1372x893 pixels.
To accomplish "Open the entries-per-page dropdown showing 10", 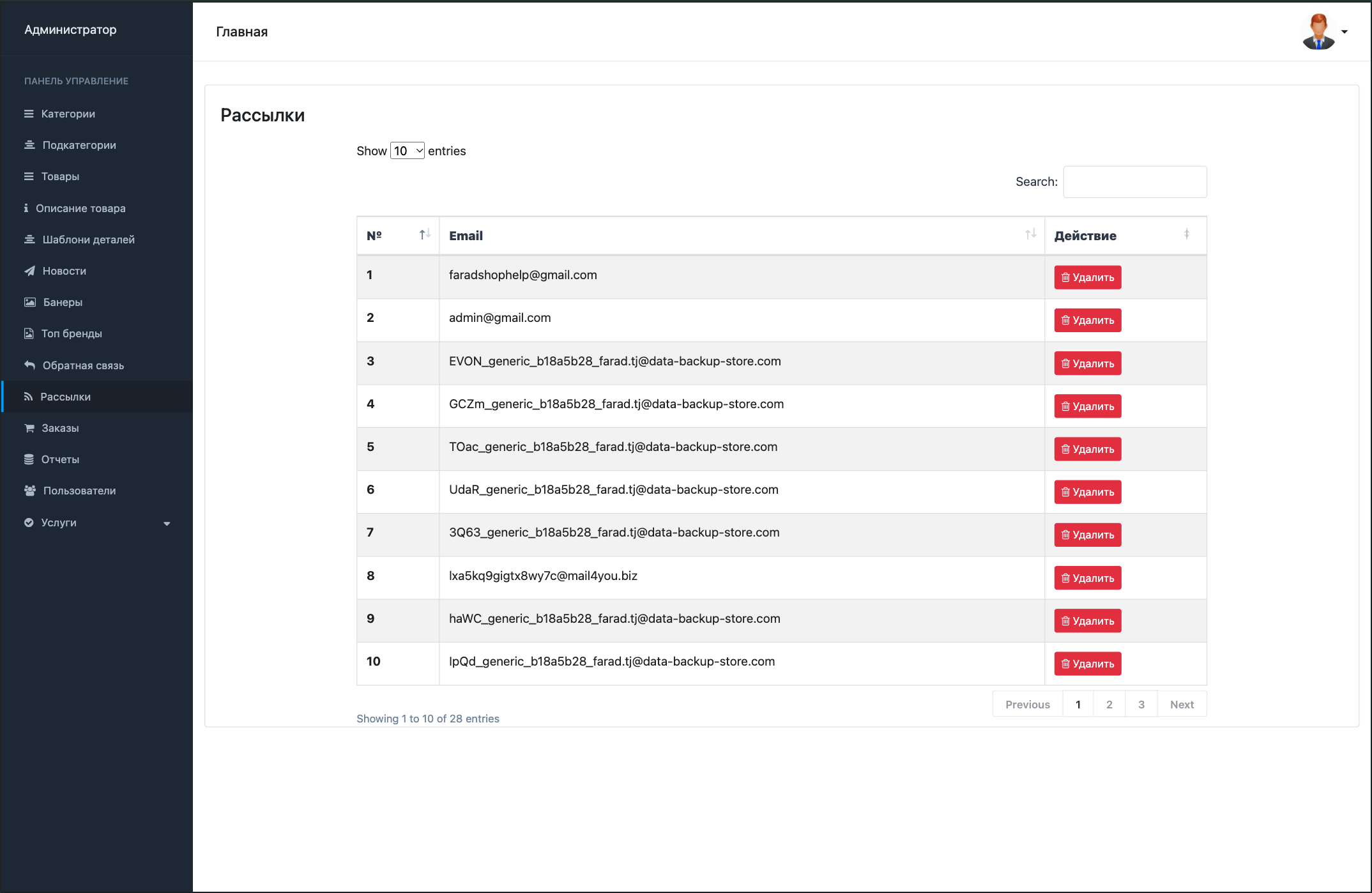I will pos(408,151).
